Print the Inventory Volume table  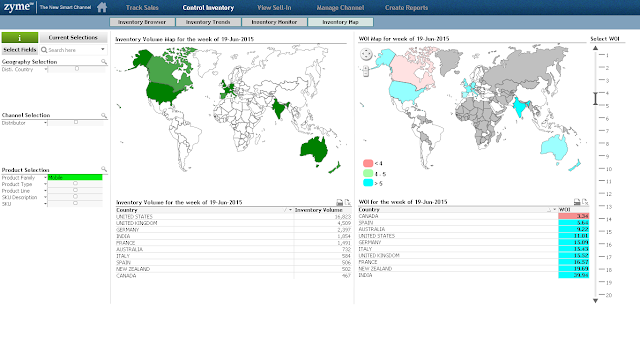point(339,202)
